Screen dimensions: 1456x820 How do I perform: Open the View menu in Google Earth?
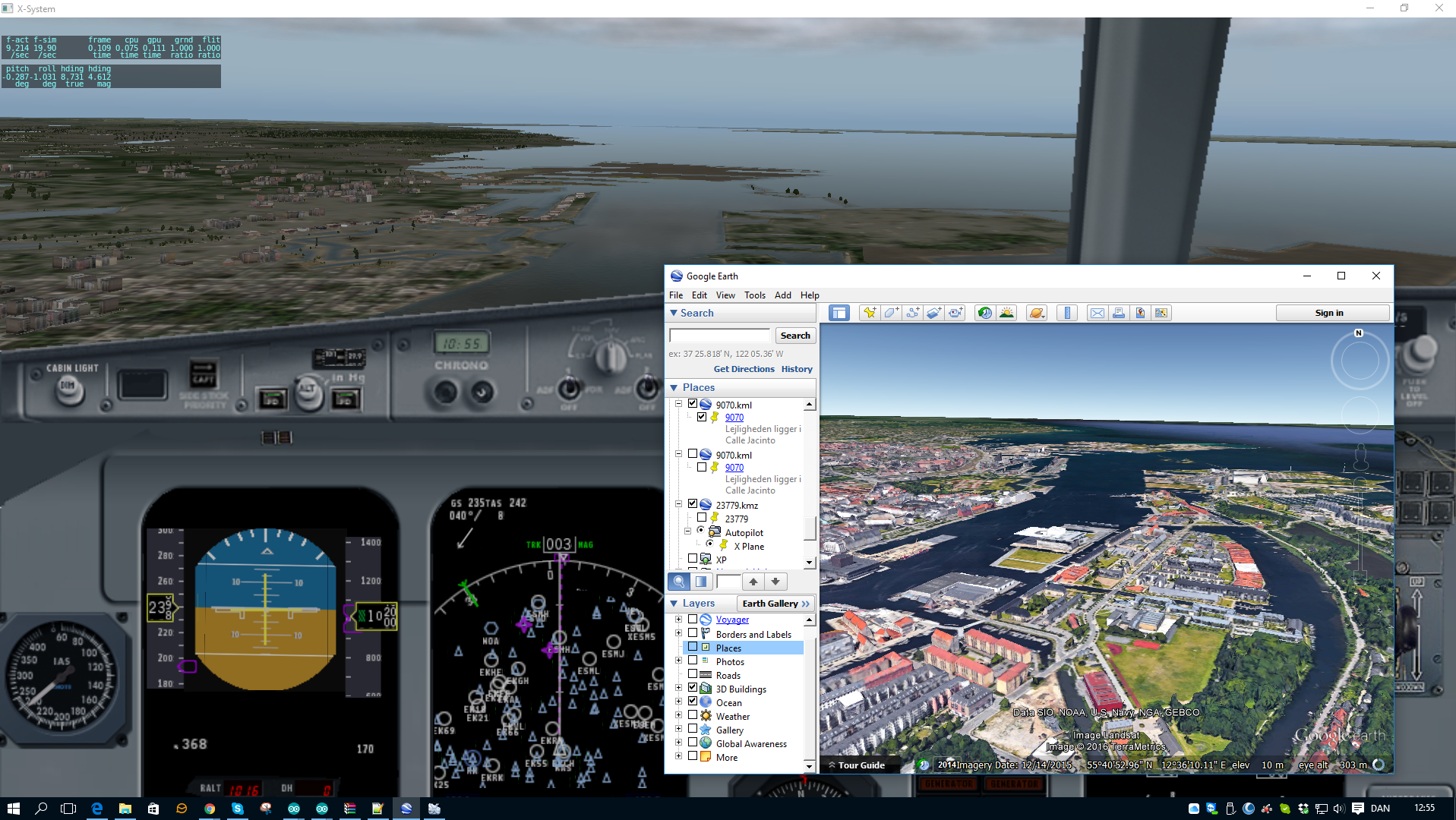(725, 295)
